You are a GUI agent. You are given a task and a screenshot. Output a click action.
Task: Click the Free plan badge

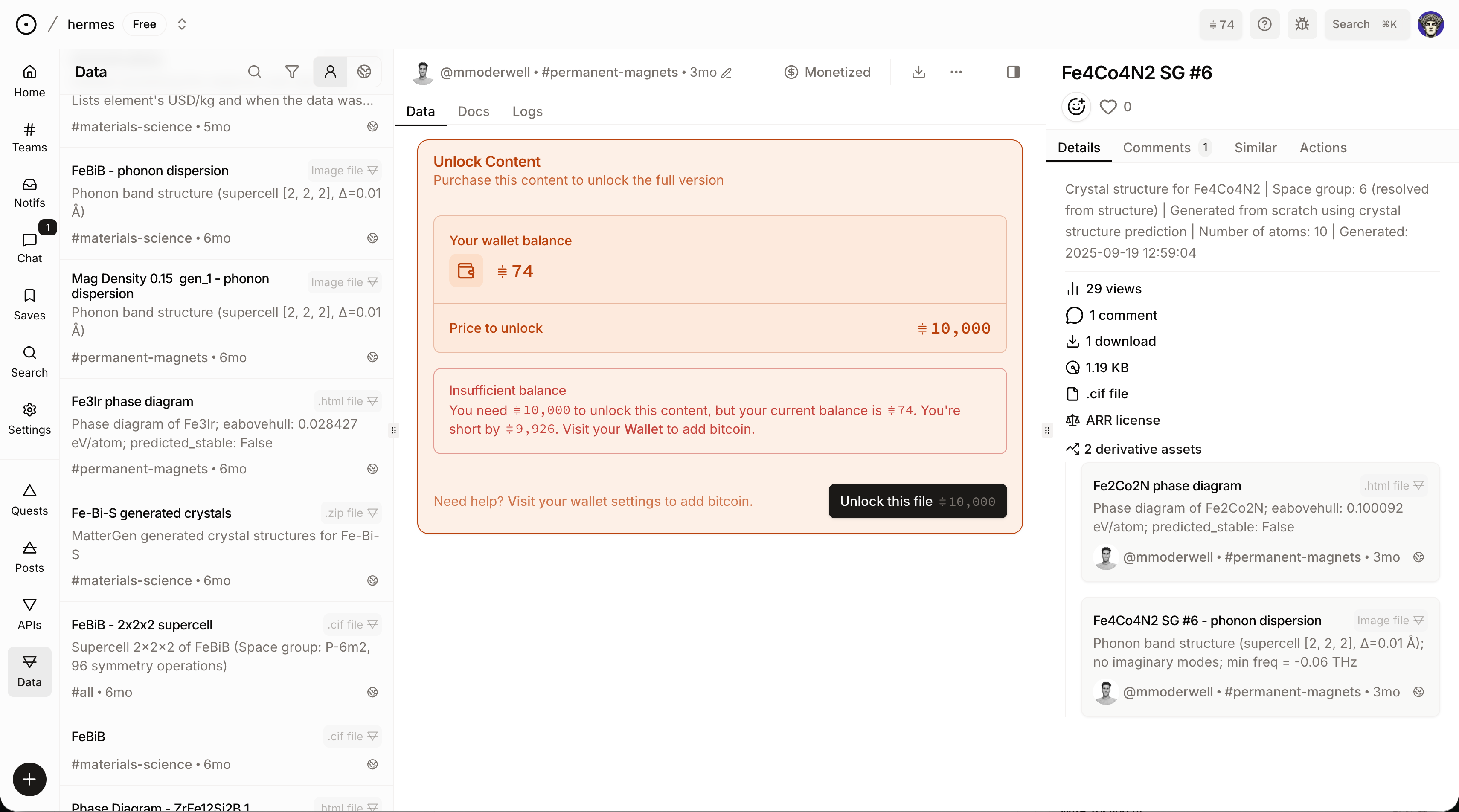[x=145, y=24]
